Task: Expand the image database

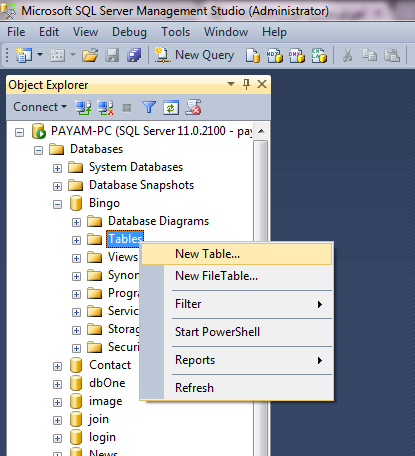Action: click(x=57, y=402)
